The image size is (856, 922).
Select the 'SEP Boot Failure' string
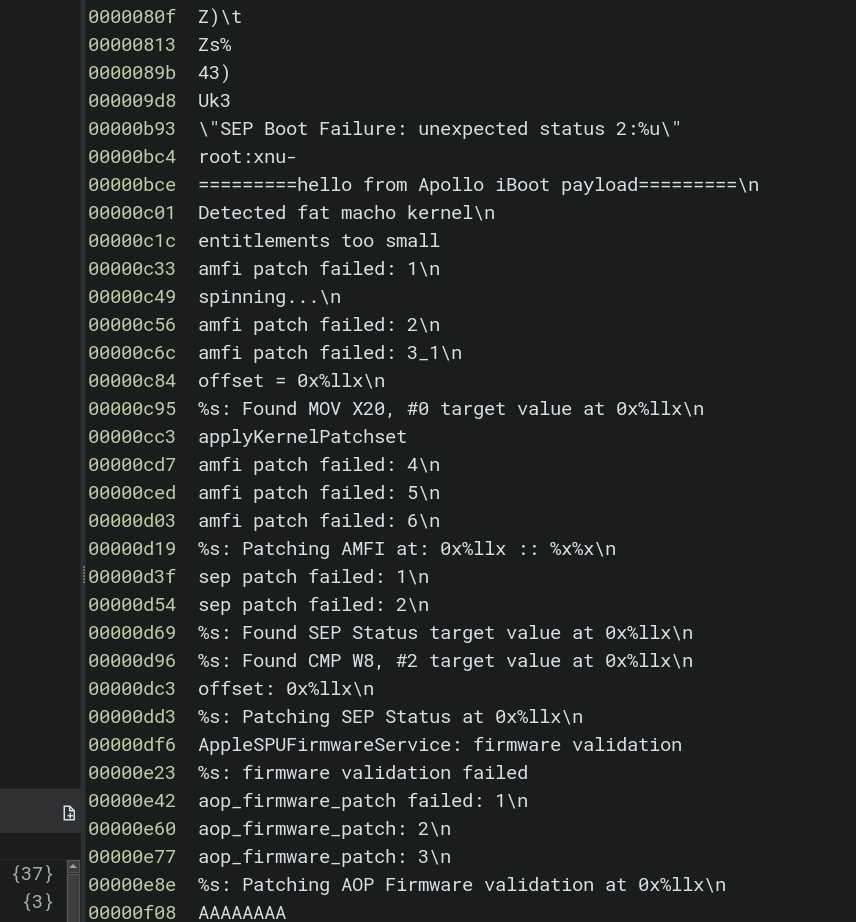pyautogui.click(x=439, y=129)
